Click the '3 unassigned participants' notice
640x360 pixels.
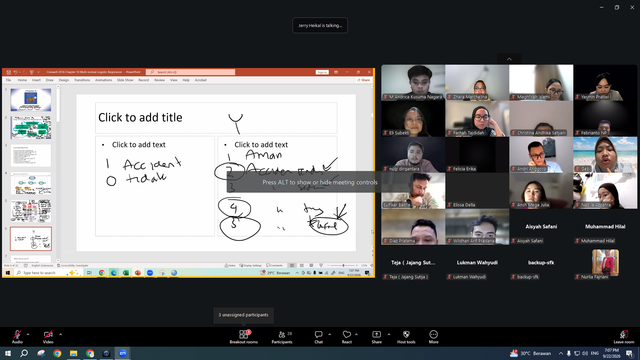(x=244, y=315)
